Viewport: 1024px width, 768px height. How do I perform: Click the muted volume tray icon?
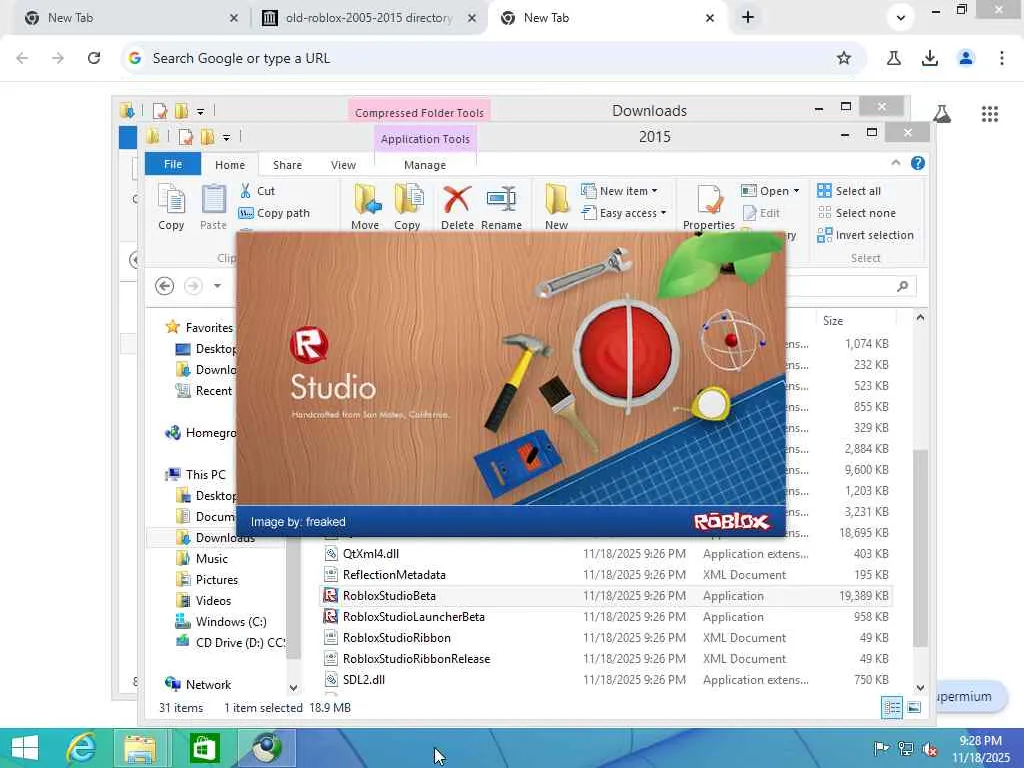pos(930,749)
